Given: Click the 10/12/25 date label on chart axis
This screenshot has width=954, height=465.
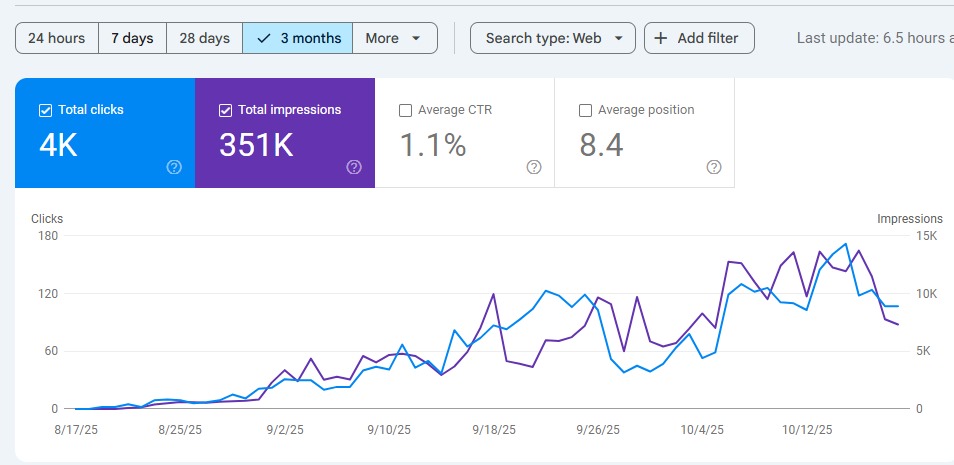Looking at the screenshot, I should point(807,429).
